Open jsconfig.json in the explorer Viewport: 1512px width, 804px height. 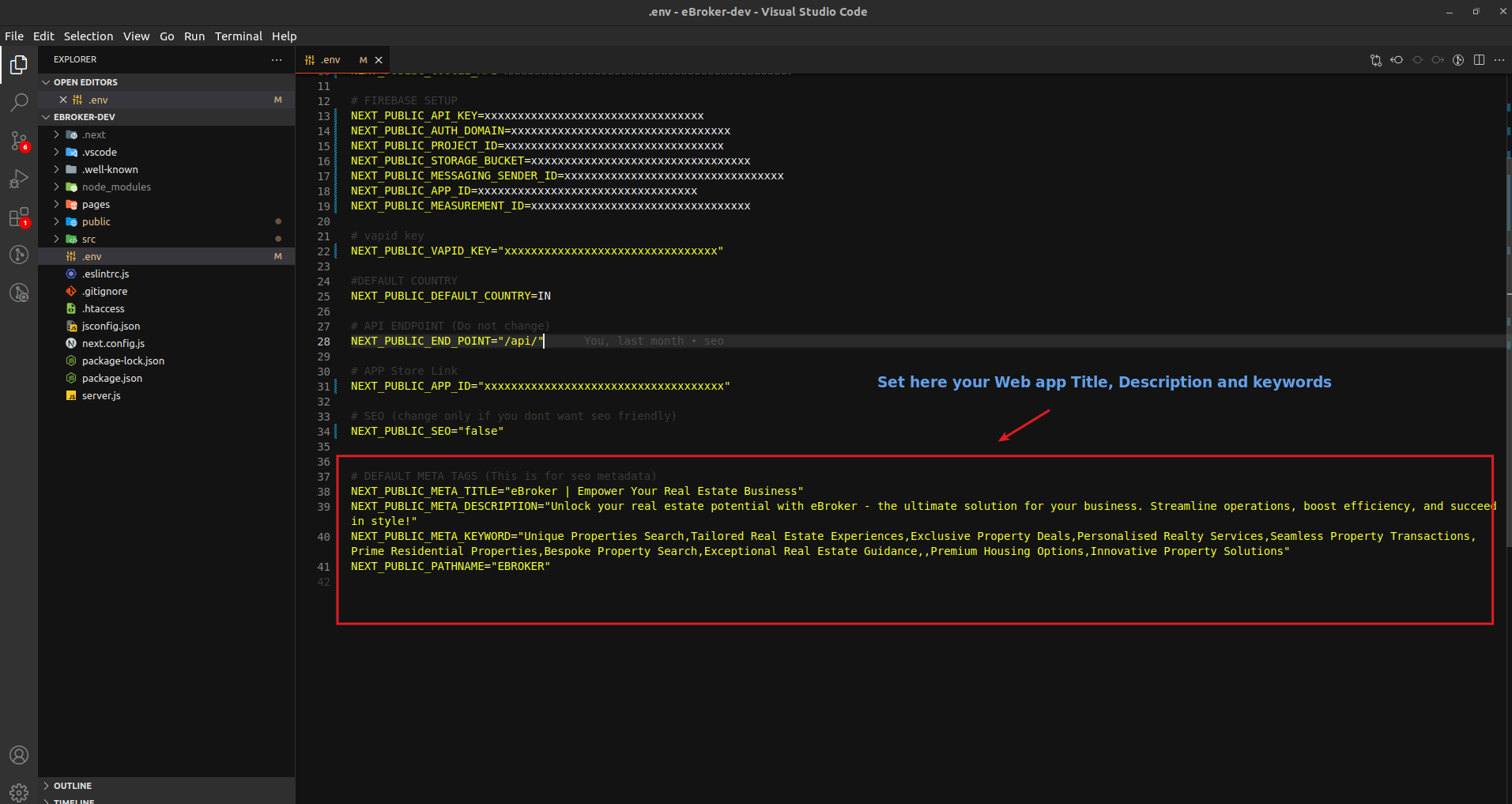point(166,326)
